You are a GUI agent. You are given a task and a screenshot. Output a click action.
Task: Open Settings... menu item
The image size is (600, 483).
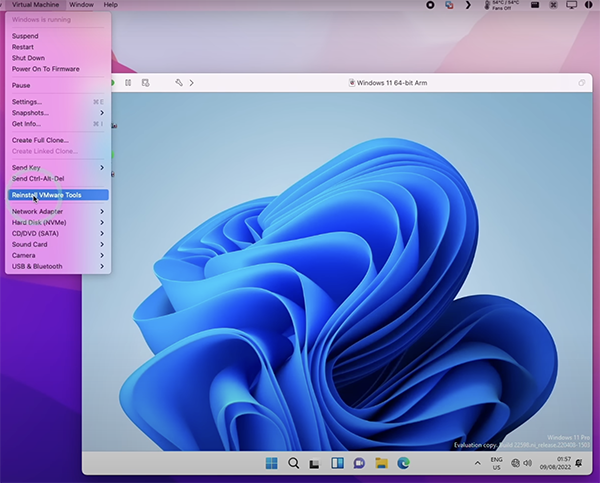58,102
